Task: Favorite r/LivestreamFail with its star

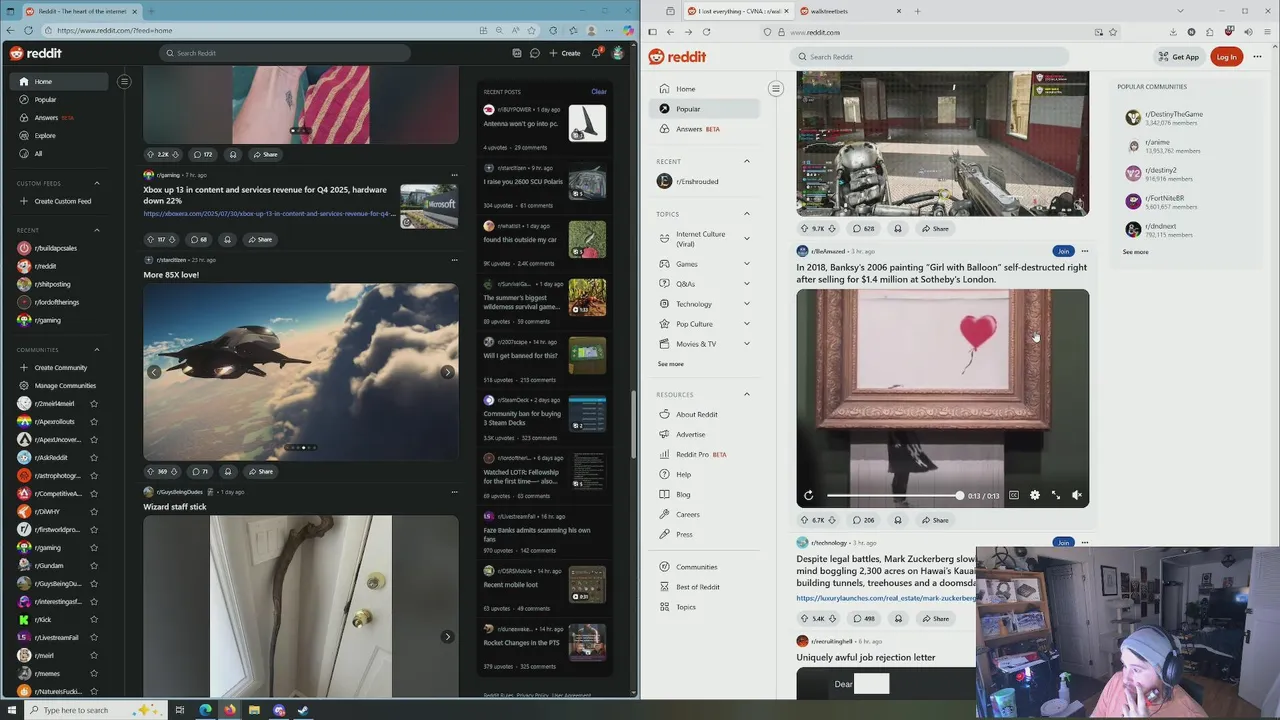Action: [x=94, y=638]
